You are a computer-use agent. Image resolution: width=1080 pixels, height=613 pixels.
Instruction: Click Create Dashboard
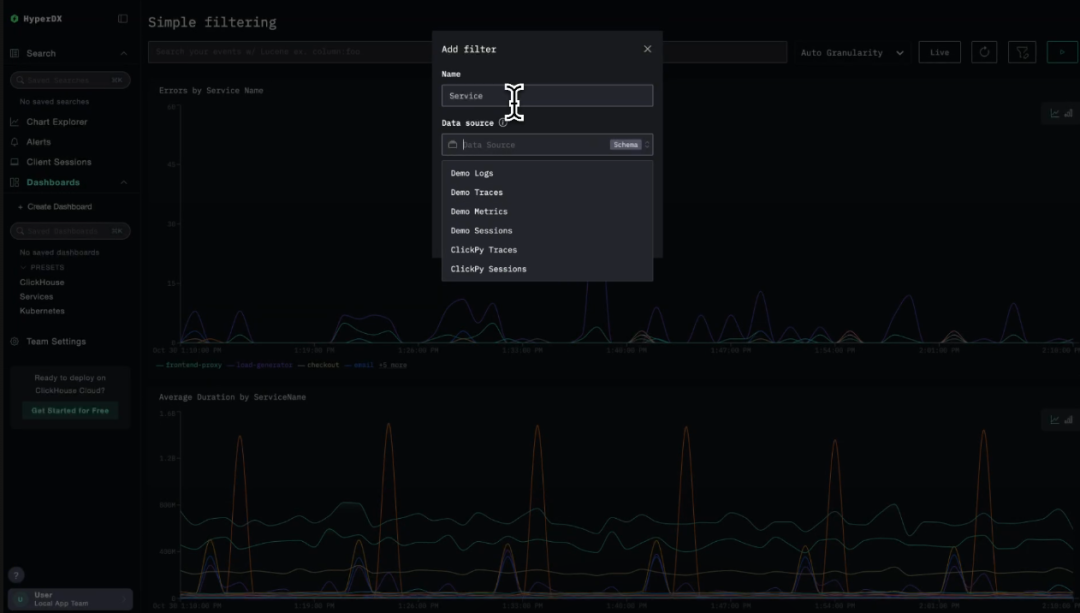pos(55,207)
